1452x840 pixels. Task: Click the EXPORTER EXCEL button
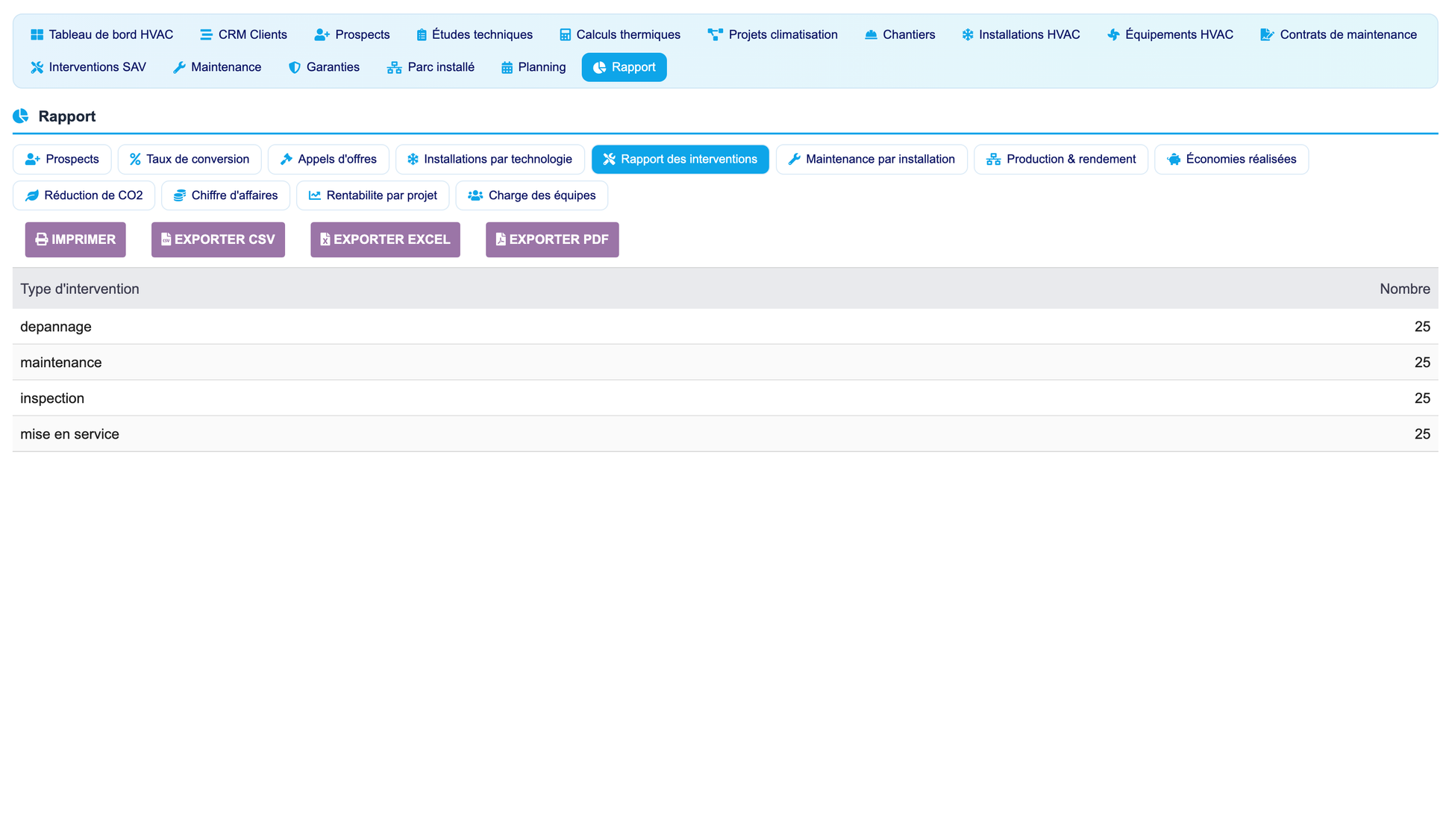tap(385, 240)
